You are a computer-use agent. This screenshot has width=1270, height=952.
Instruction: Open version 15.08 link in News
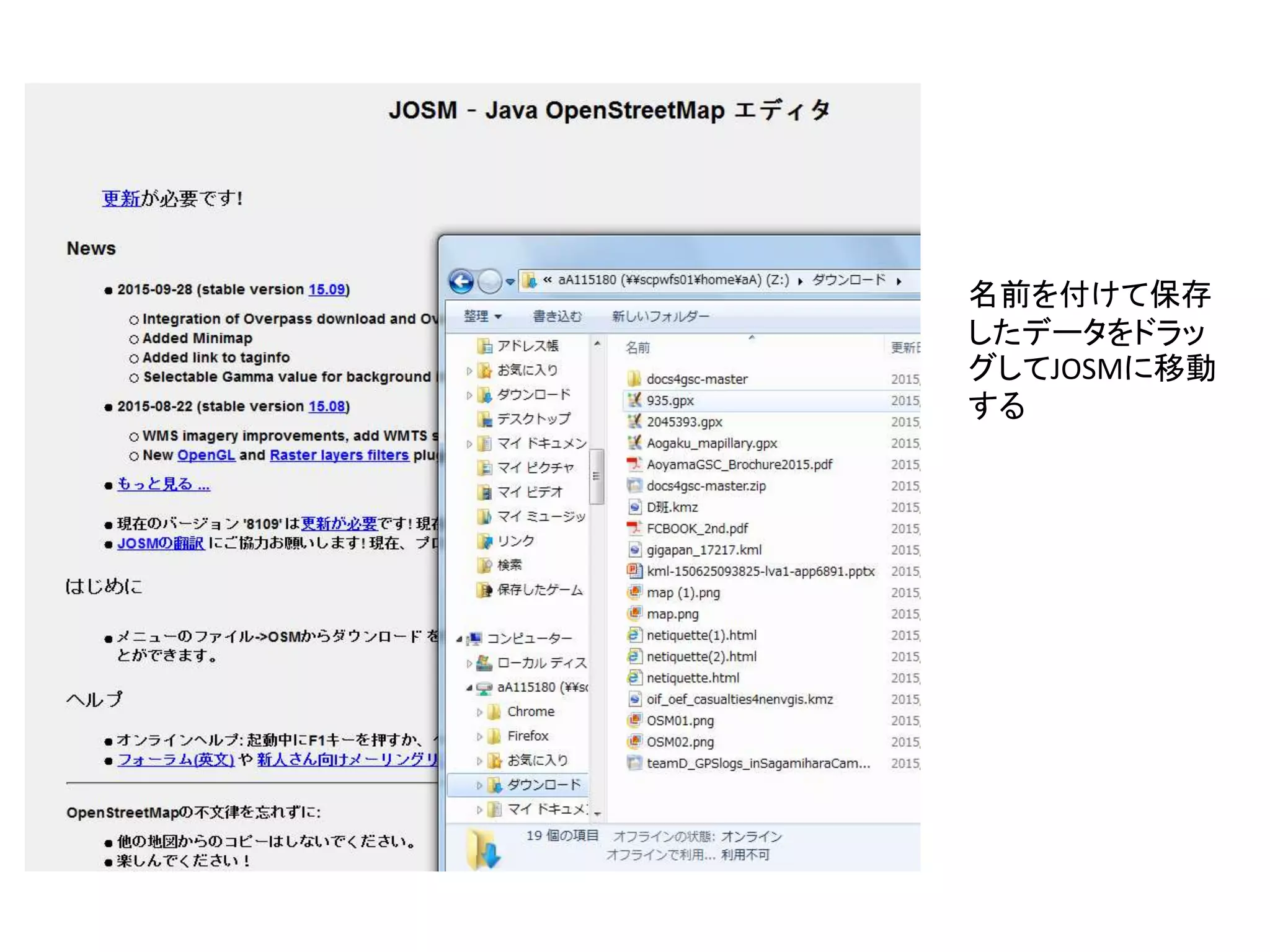[x=327, y=406]
